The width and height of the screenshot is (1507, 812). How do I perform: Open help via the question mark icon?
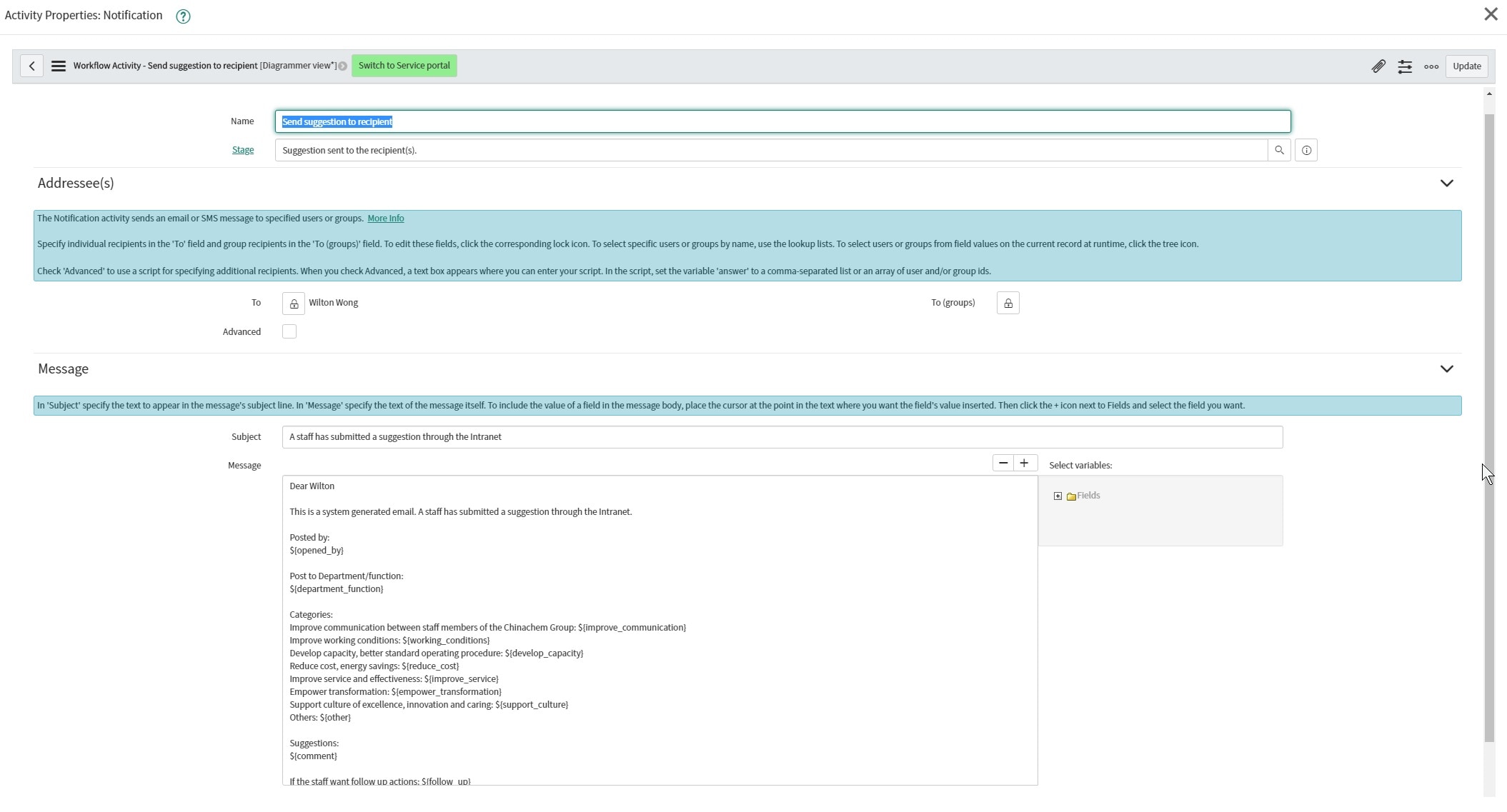(182, 16)
